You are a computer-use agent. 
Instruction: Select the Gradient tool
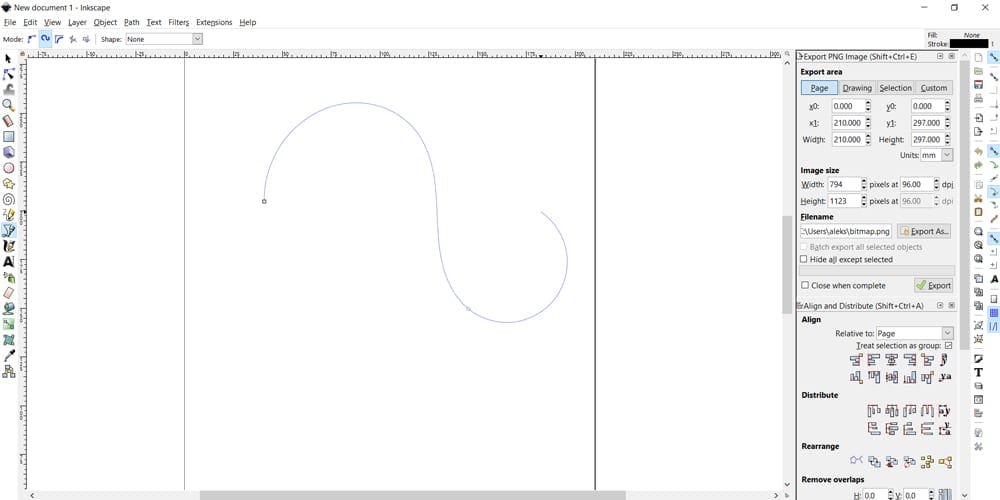click(x=8, y=324)
